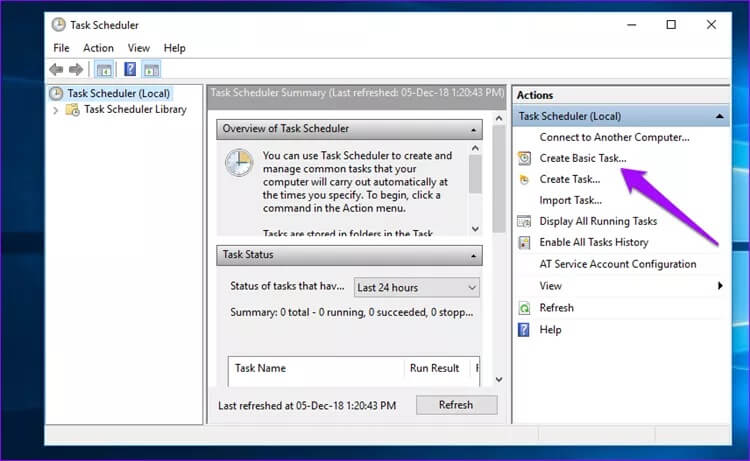Click Connect to Another Computer...
Image resolution: width=750 pixels, height=461 pixels.
[614, 137]
